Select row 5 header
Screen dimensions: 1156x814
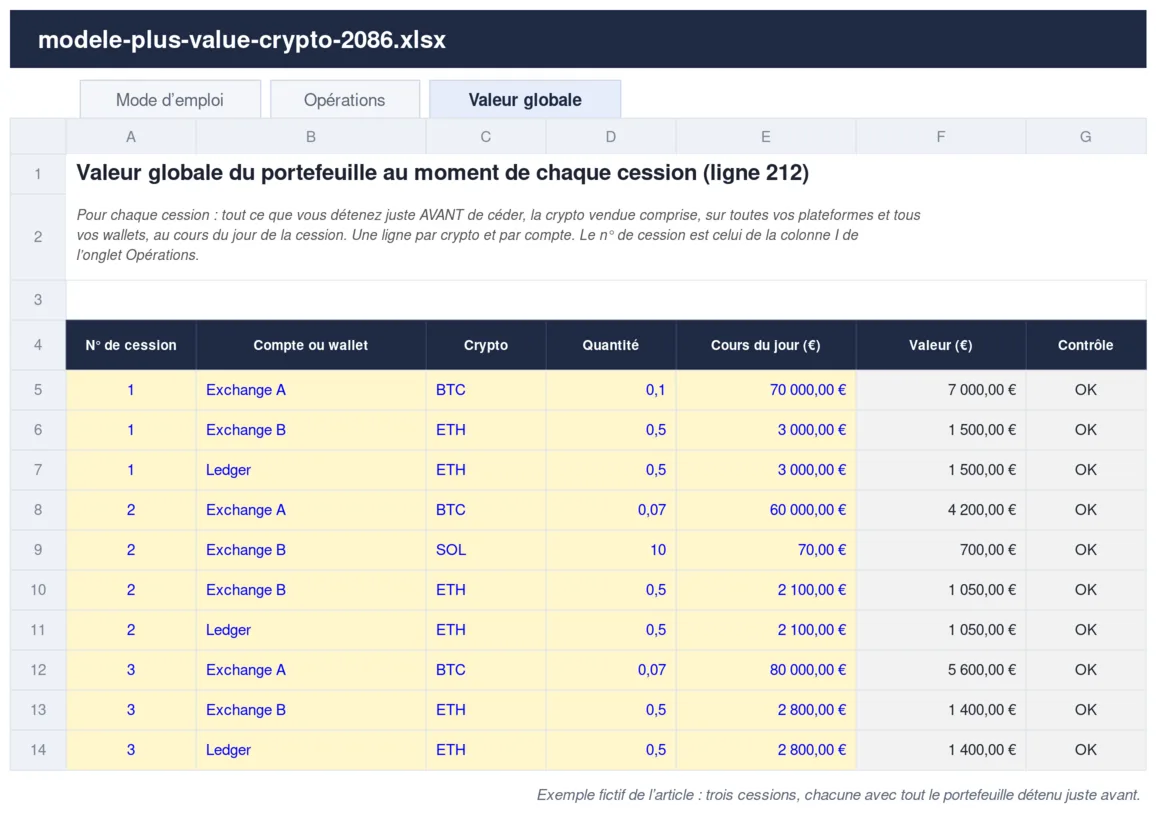[x=38, y=390]
